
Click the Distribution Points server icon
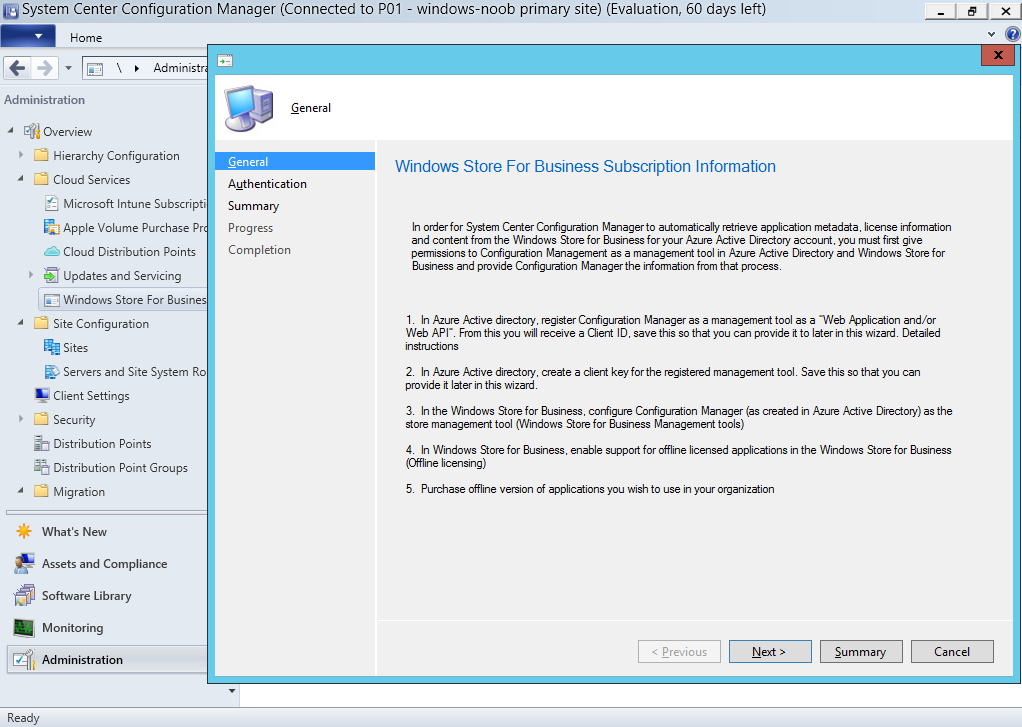click(x=42, y=443)
